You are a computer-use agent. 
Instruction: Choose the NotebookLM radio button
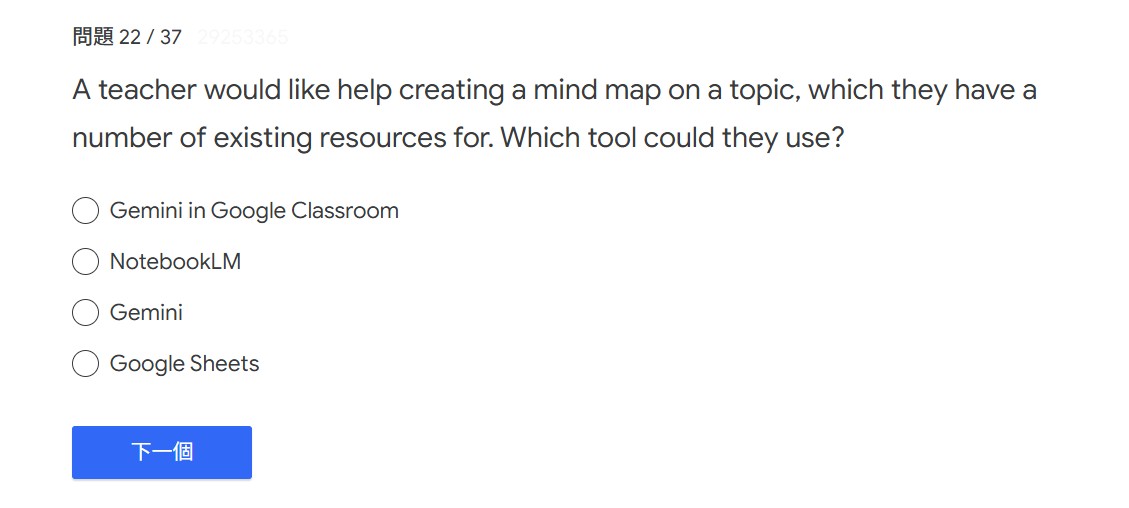(85, 262)
